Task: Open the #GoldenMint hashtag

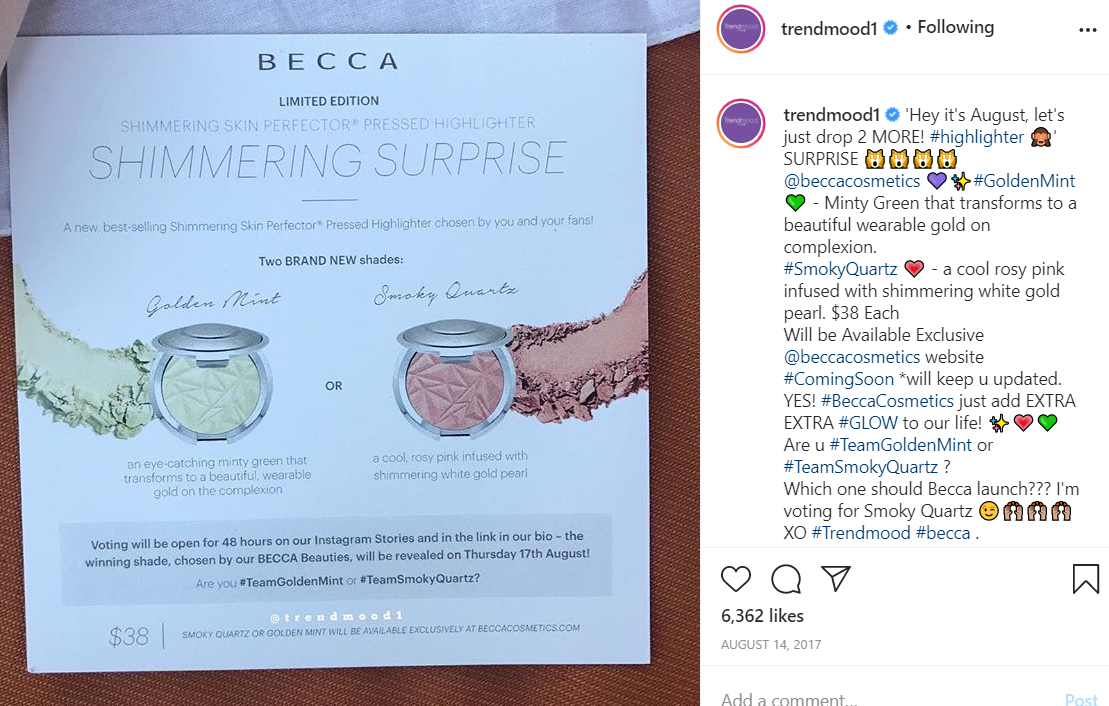Action: click(1024, 181)
